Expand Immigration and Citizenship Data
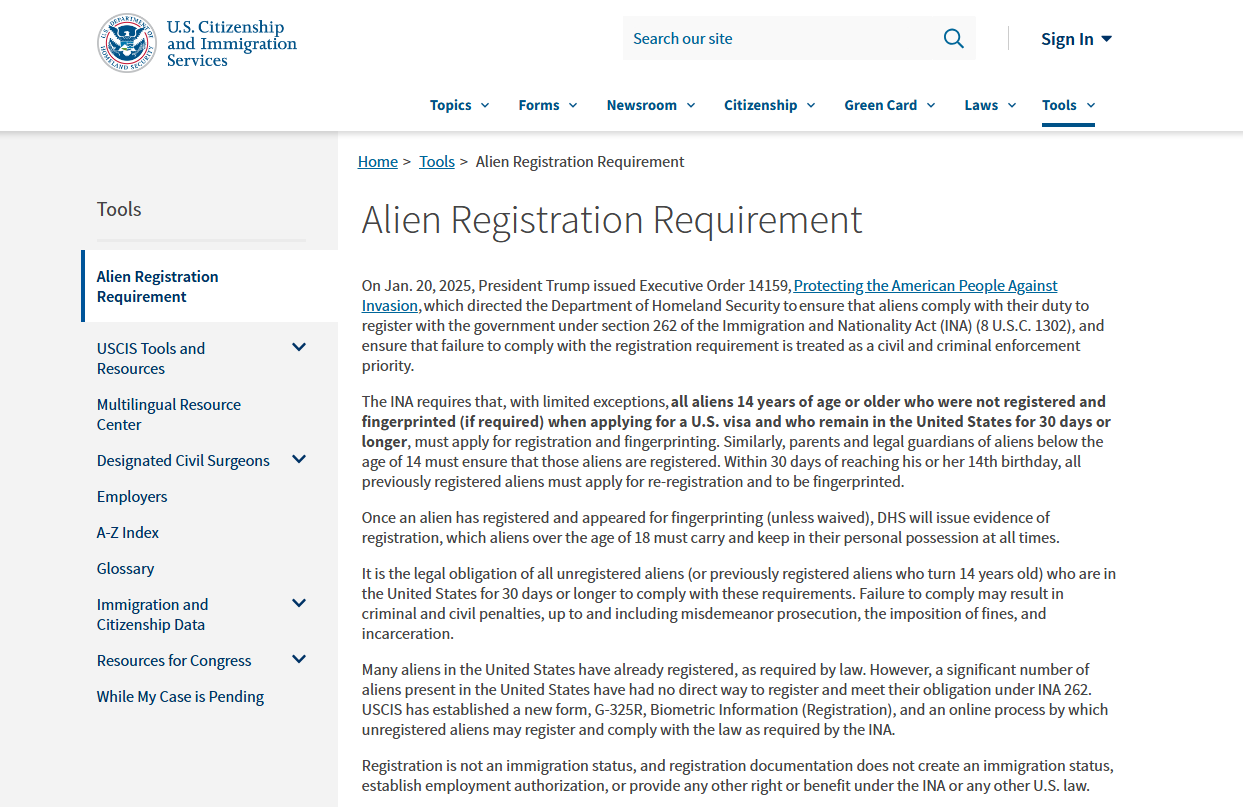The height and width of the screenshot is (807, 1243). pyautogui.click(x=152, y=614)
